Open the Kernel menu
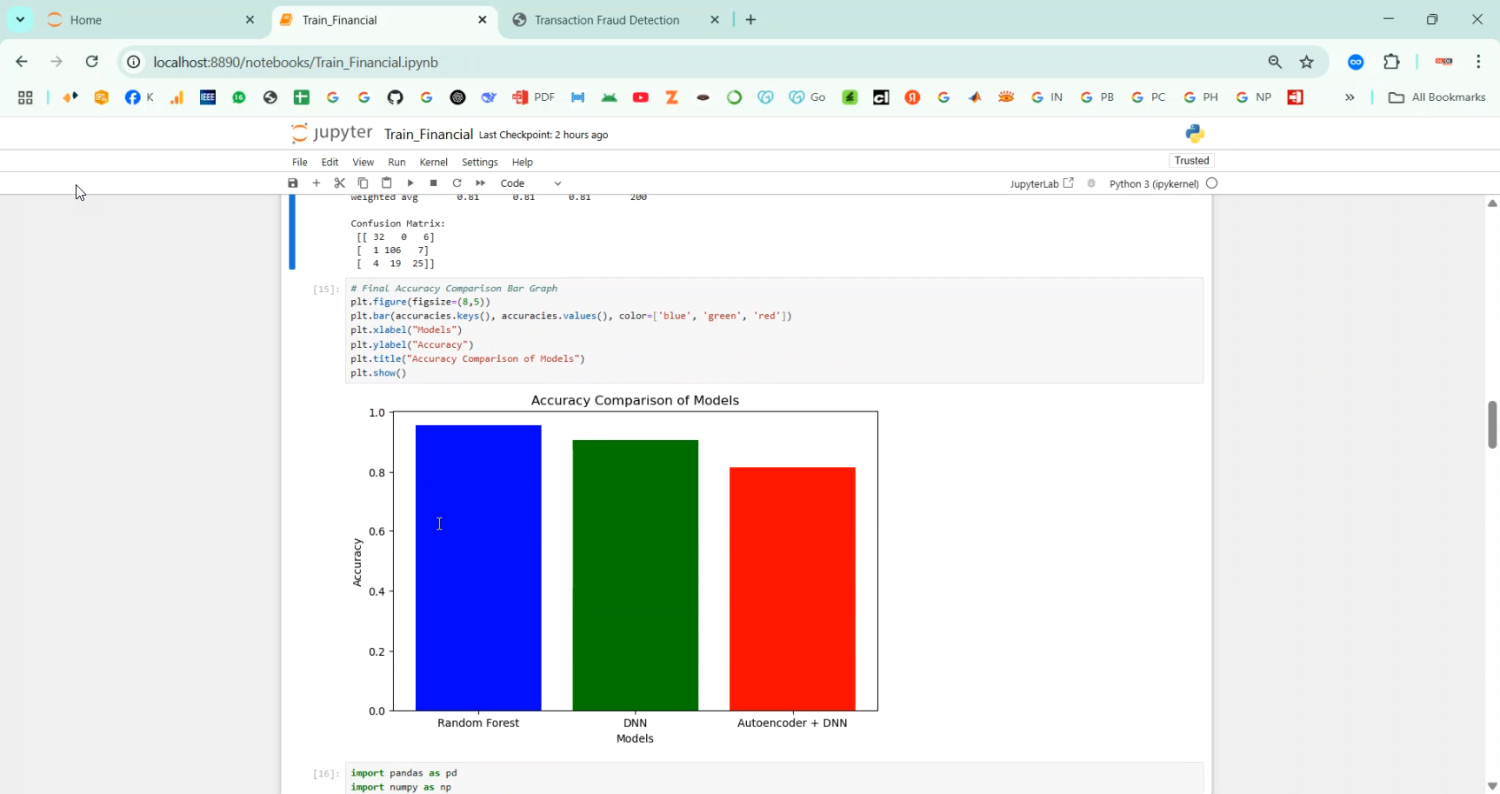This screenshot has height=794, width=1500. (x=433, y=162)
